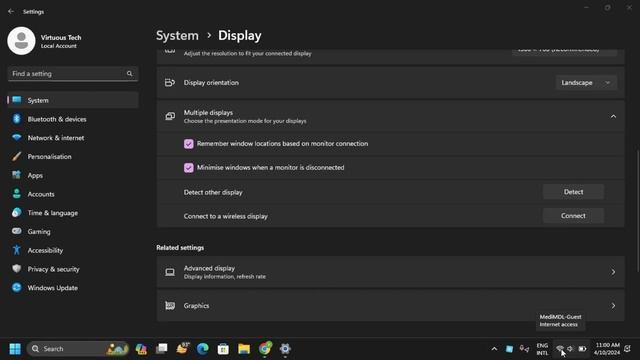
Task: Click the search magnifier in Find a setting
Action: pos(129,73)
